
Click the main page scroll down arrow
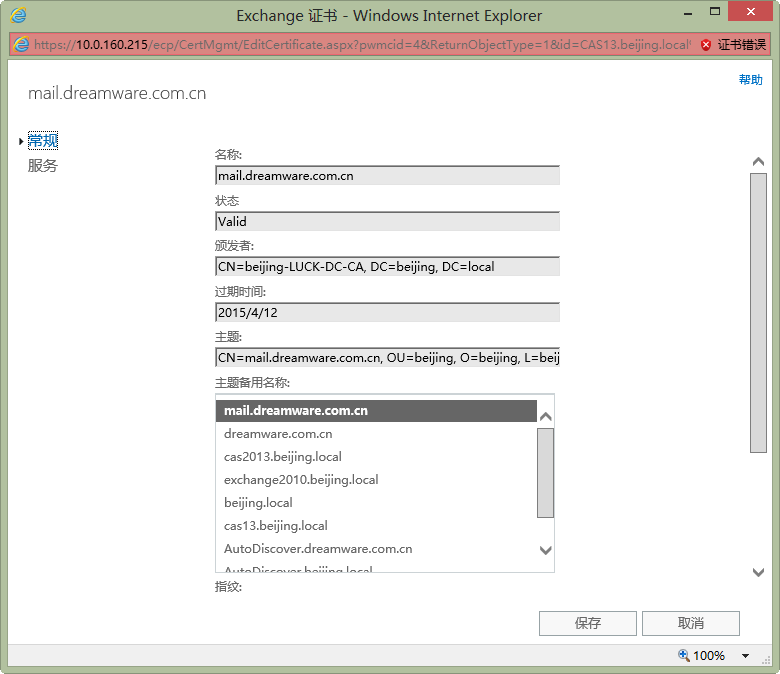(x=758, y=573)
